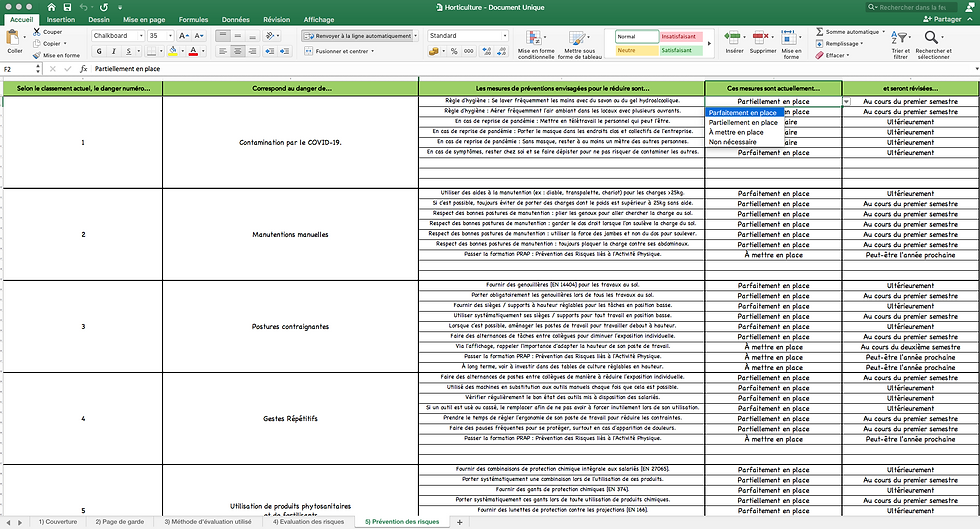Apply the Satisfaisant green cell style
This screenshot has width=980, height=529.
682,50
